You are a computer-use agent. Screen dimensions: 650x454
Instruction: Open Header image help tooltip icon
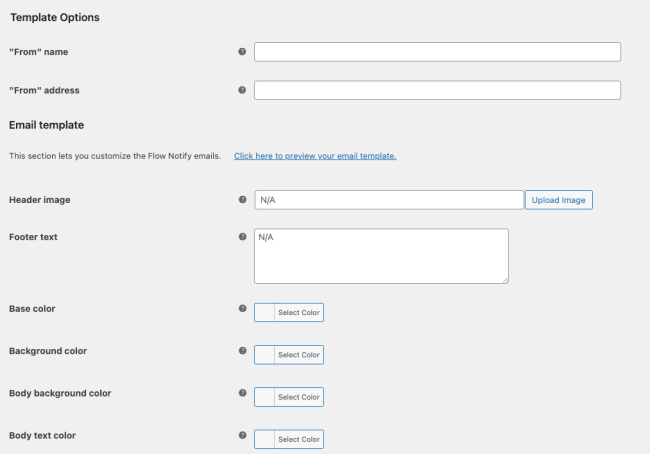tap(243, 199)
